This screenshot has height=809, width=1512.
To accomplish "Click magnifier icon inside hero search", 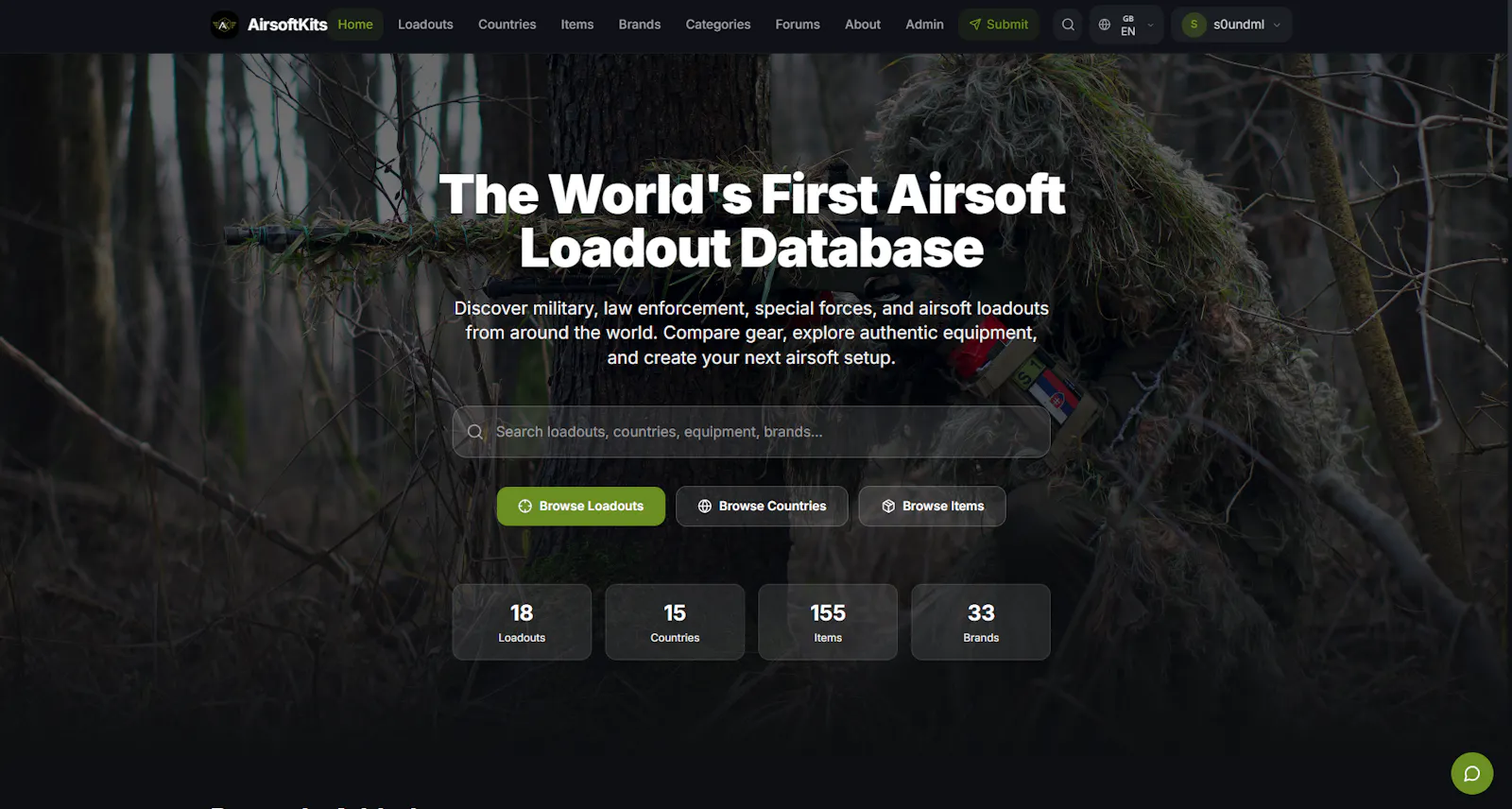I will [x=475, y=432].
